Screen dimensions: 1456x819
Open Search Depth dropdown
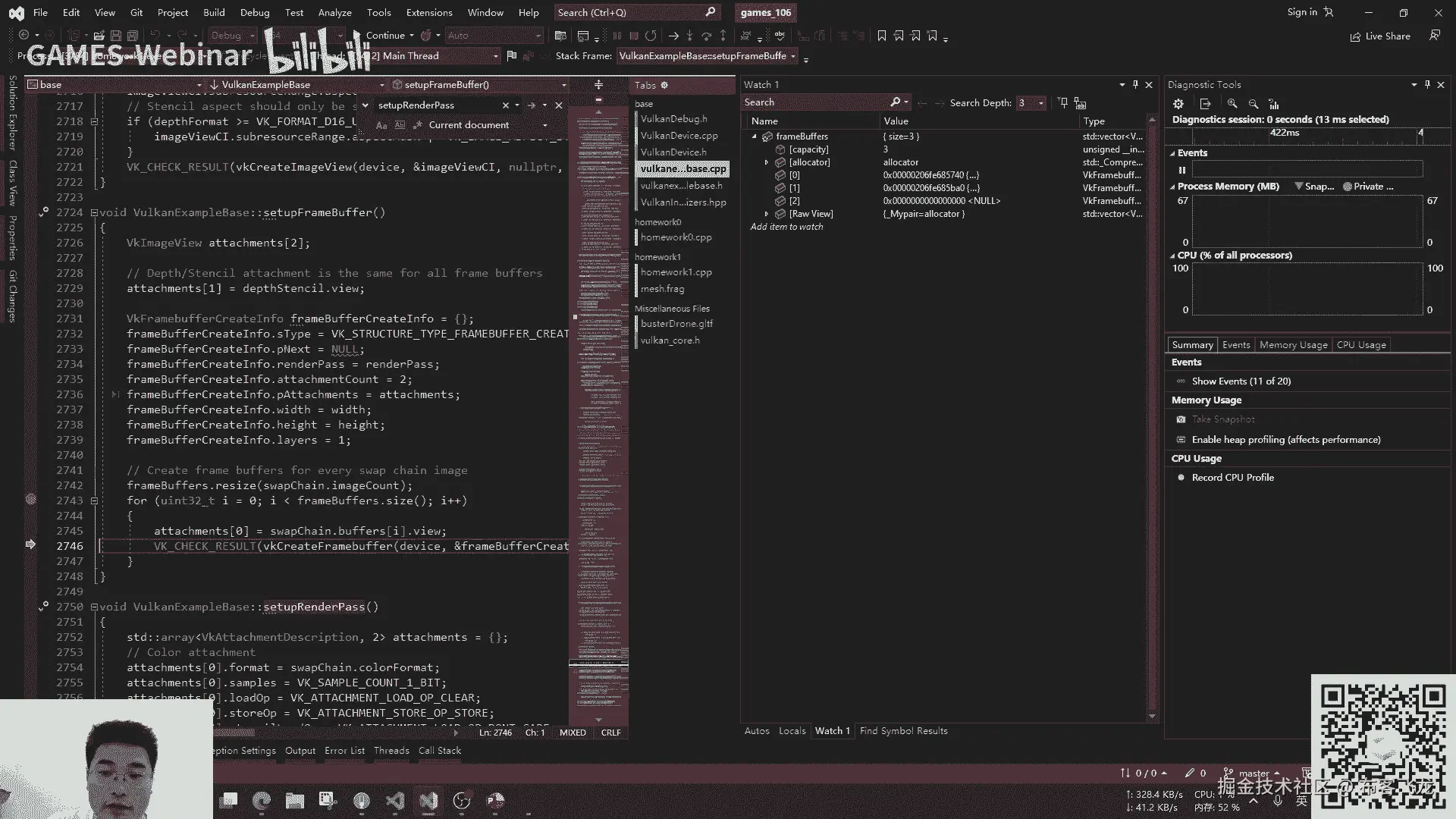1040,102
